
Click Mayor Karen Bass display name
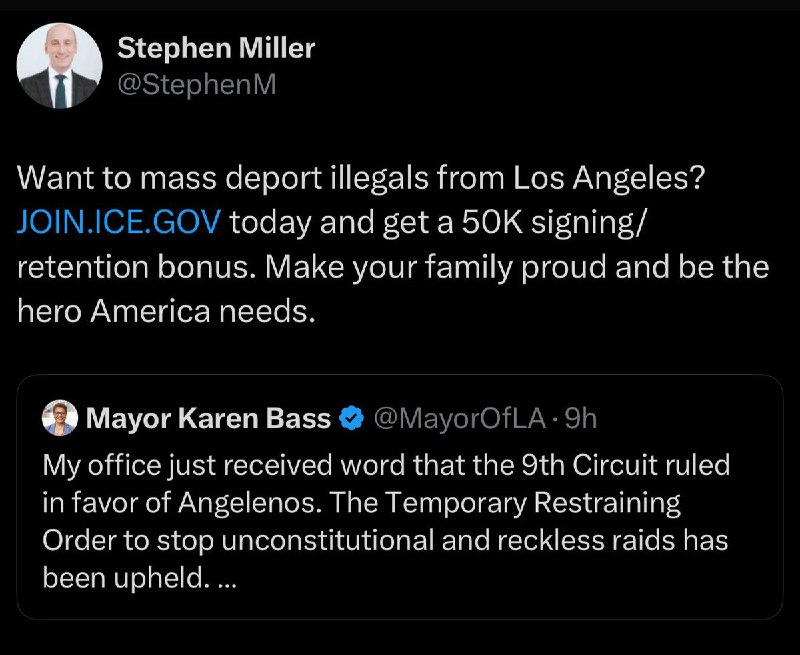208,418
